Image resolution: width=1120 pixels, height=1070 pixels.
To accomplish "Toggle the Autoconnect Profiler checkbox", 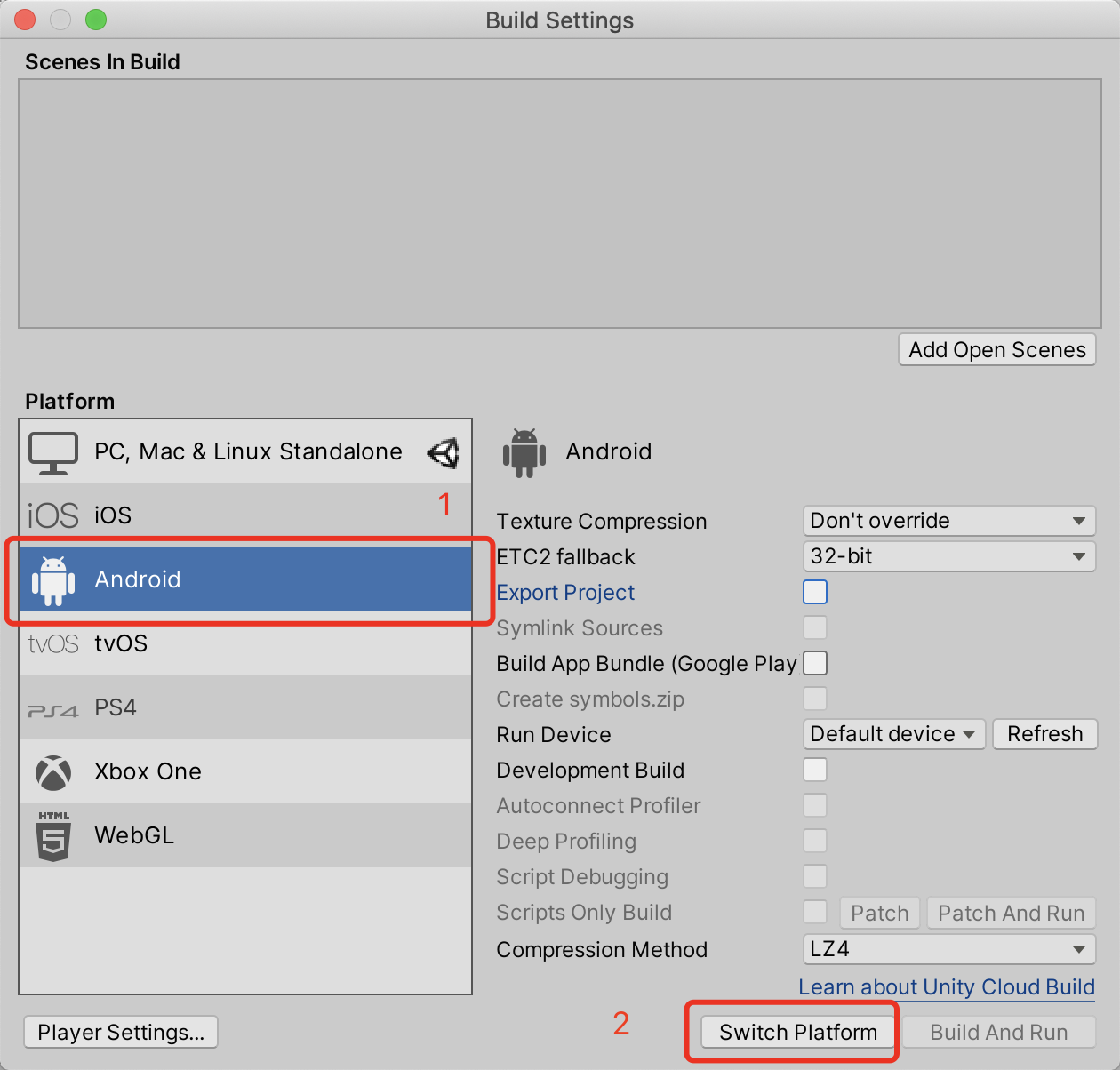I will (x=815, y=805).
